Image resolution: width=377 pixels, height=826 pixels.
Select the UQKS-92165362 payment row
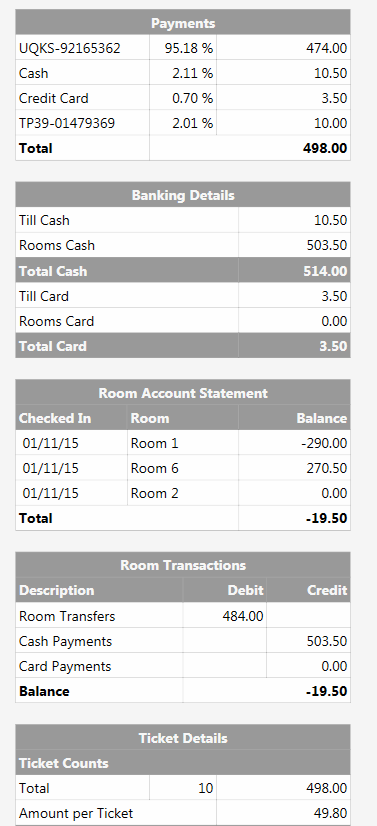(183, 48)
